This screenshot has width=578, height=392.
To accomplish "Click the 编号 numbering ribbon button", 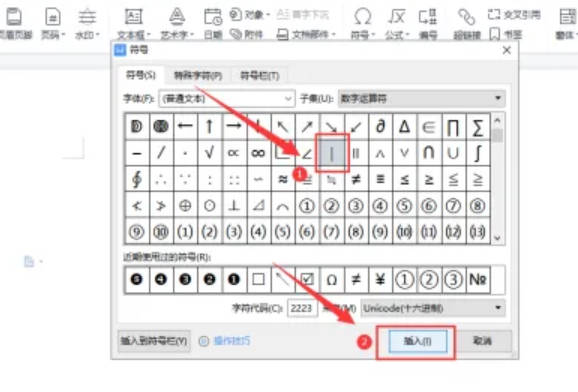I will pyautogui.click(x=428, y=23).
